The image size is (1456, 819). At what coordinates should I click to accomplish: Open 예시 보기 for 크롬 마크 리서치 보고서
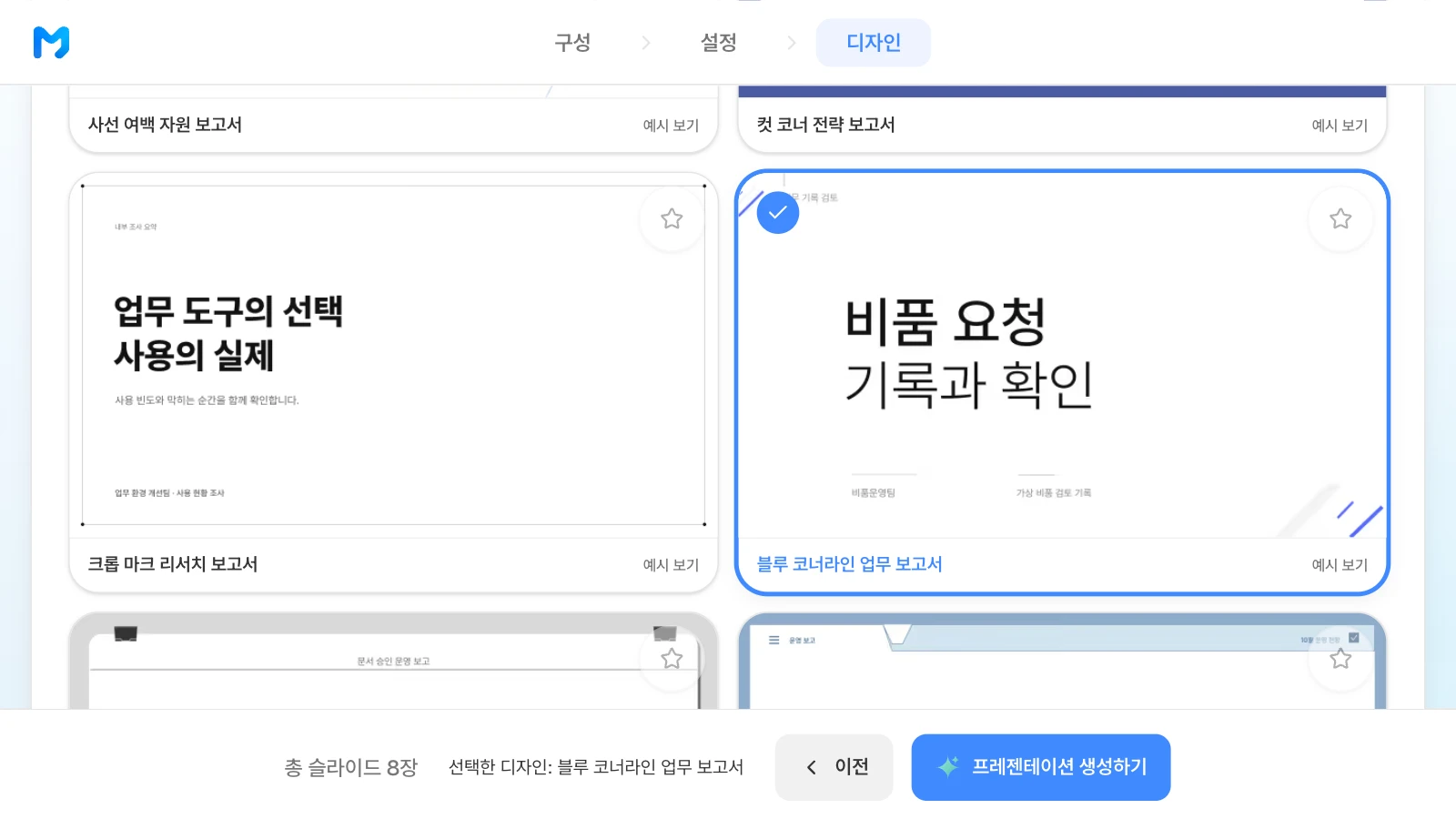671,565
